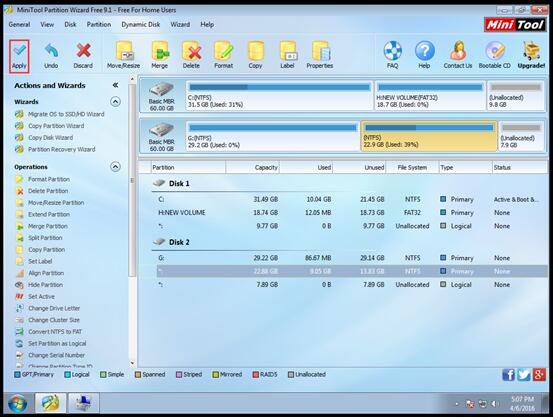Collapse the Actions and Wizards panel
Screen dimensions: 553x419
(115, 85)
